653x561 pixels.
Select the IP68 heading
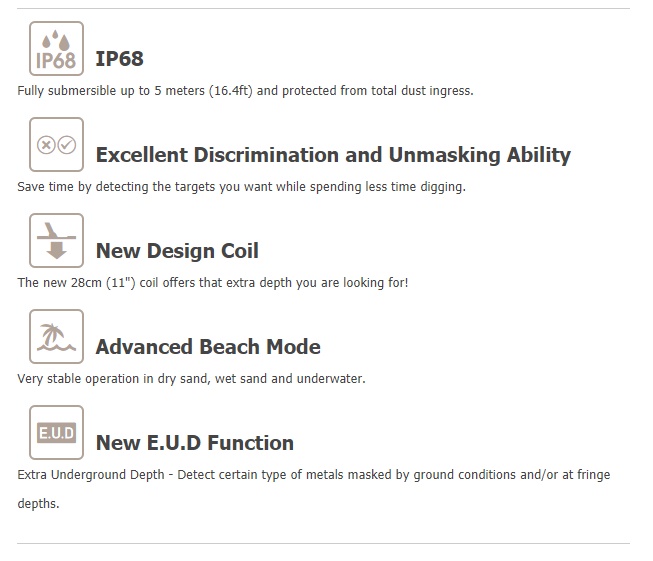[x=120, y=59]
